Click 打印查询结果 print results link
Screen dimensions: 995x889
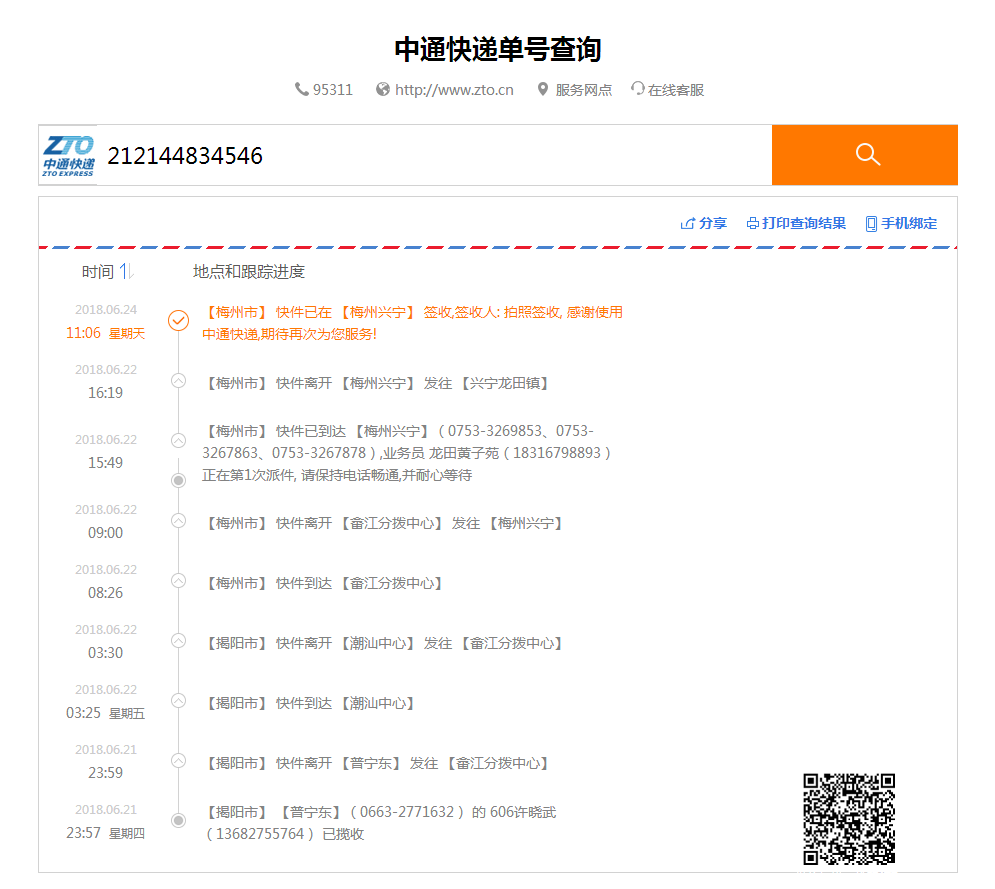click(803, 223)
